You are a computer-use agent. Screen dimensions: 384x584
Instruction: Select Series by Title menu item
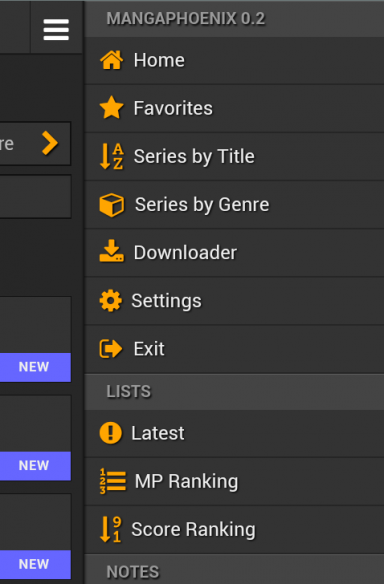(x=234, y=156)
